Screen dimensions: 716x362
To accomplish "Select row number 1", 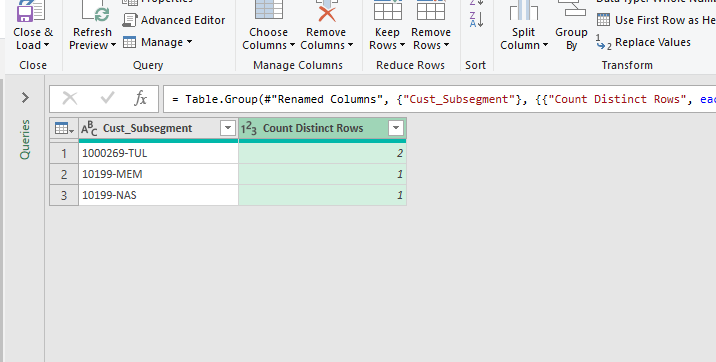I will (64, 153).
